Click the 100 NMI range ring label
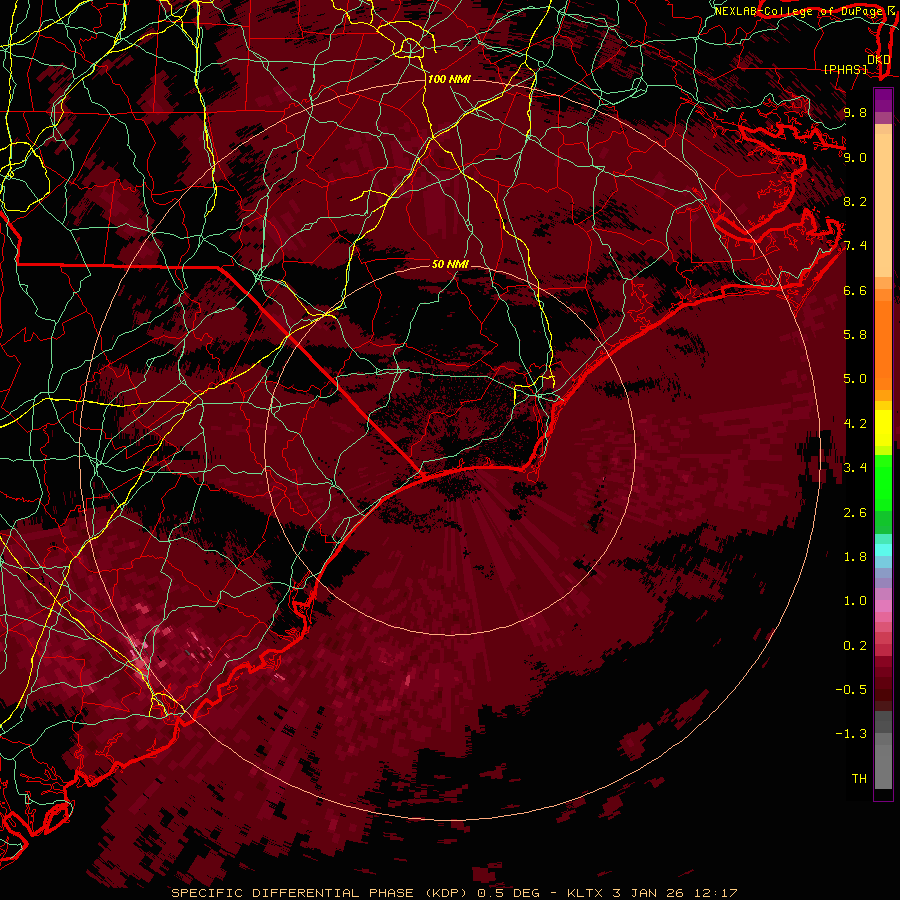The width and height of the screenshot is (900, 900). 449,79
